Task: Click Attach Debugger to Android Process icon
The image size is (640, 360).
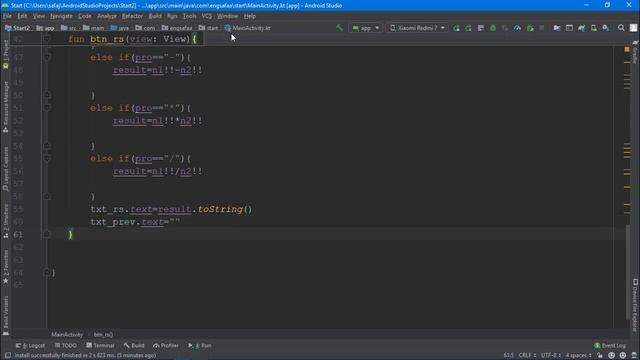Action: 530,28
